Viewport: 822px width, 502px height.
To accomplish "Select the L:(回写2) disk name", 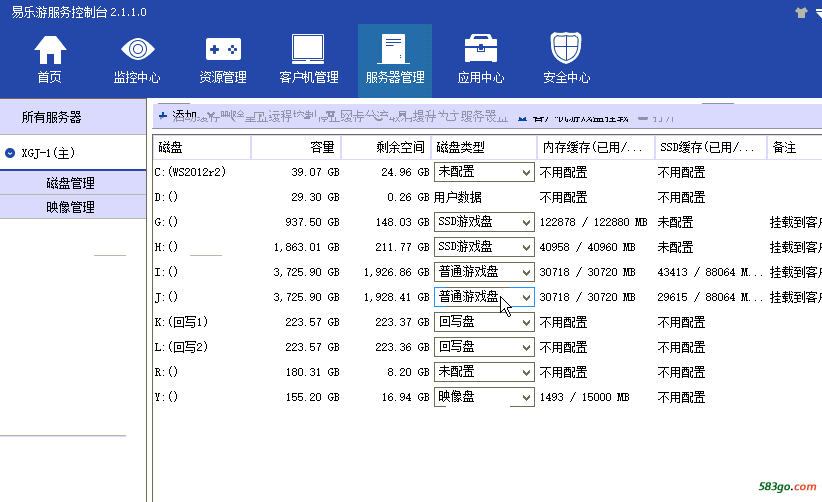I will pos(181,347).
